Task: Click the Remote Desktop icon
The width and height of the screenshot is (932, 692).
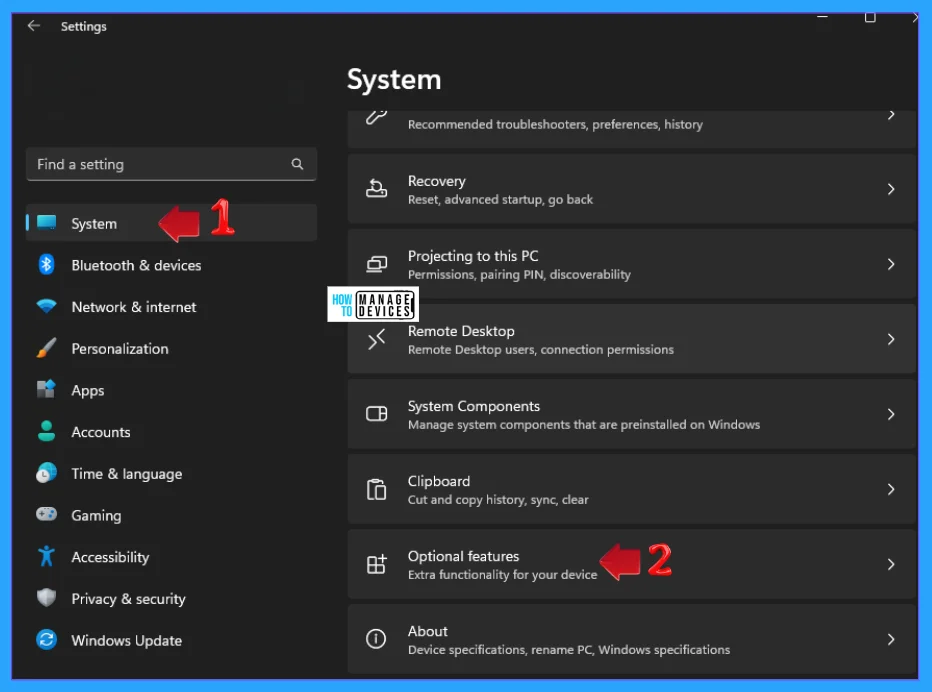Action: (x=376, y=339)
